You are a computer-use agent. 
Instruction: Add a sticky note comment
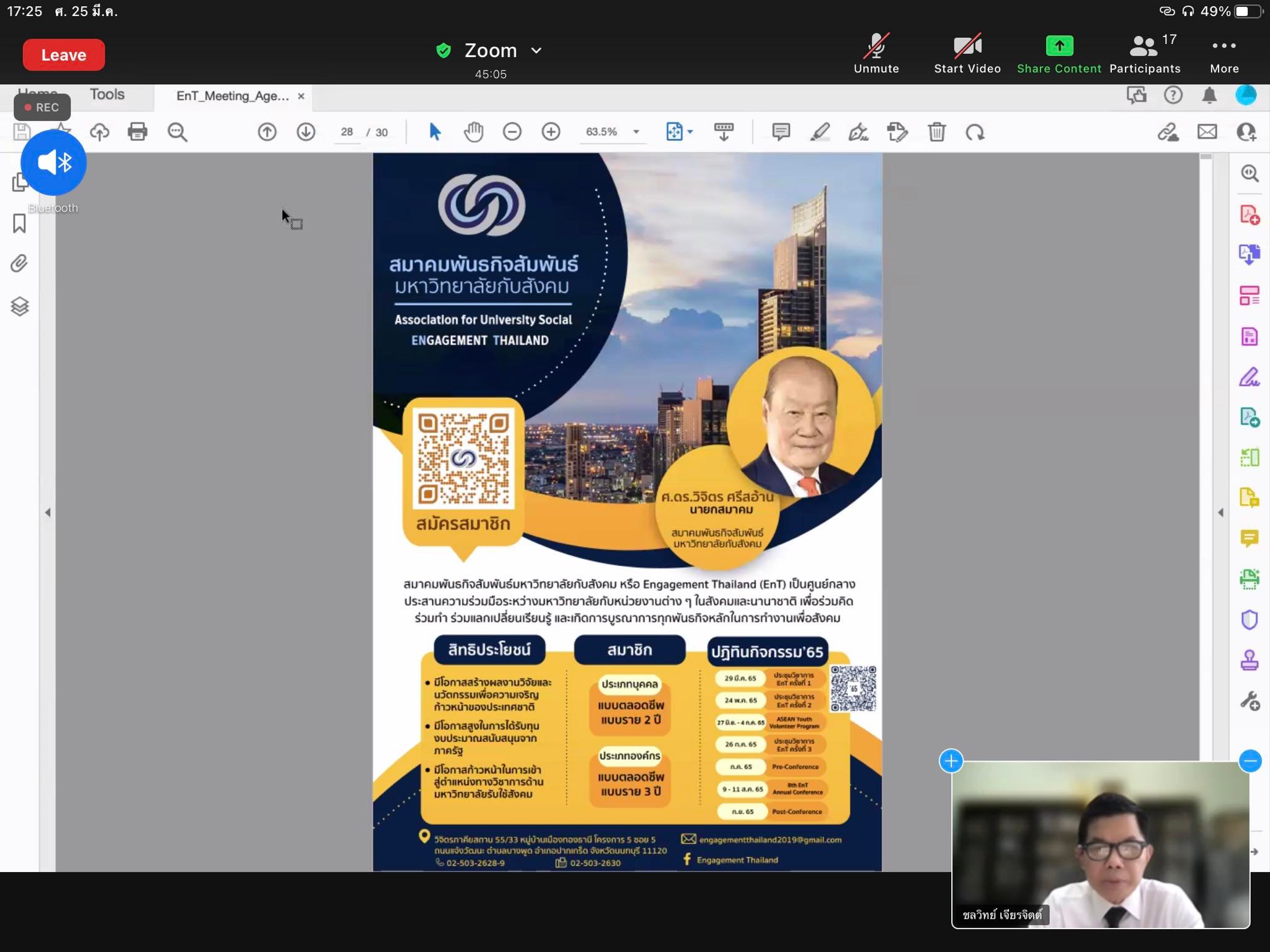pyautogui.click(x=781, y=132)
